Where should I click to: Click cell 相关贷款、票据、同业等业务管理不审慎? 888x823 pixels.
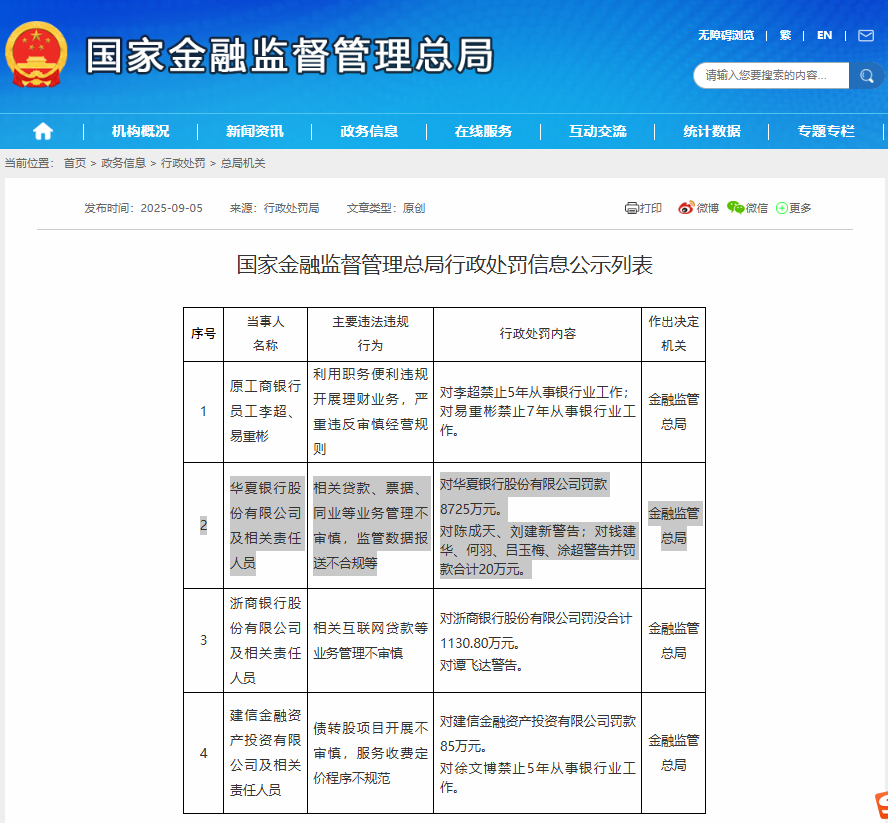coord(370,526)
